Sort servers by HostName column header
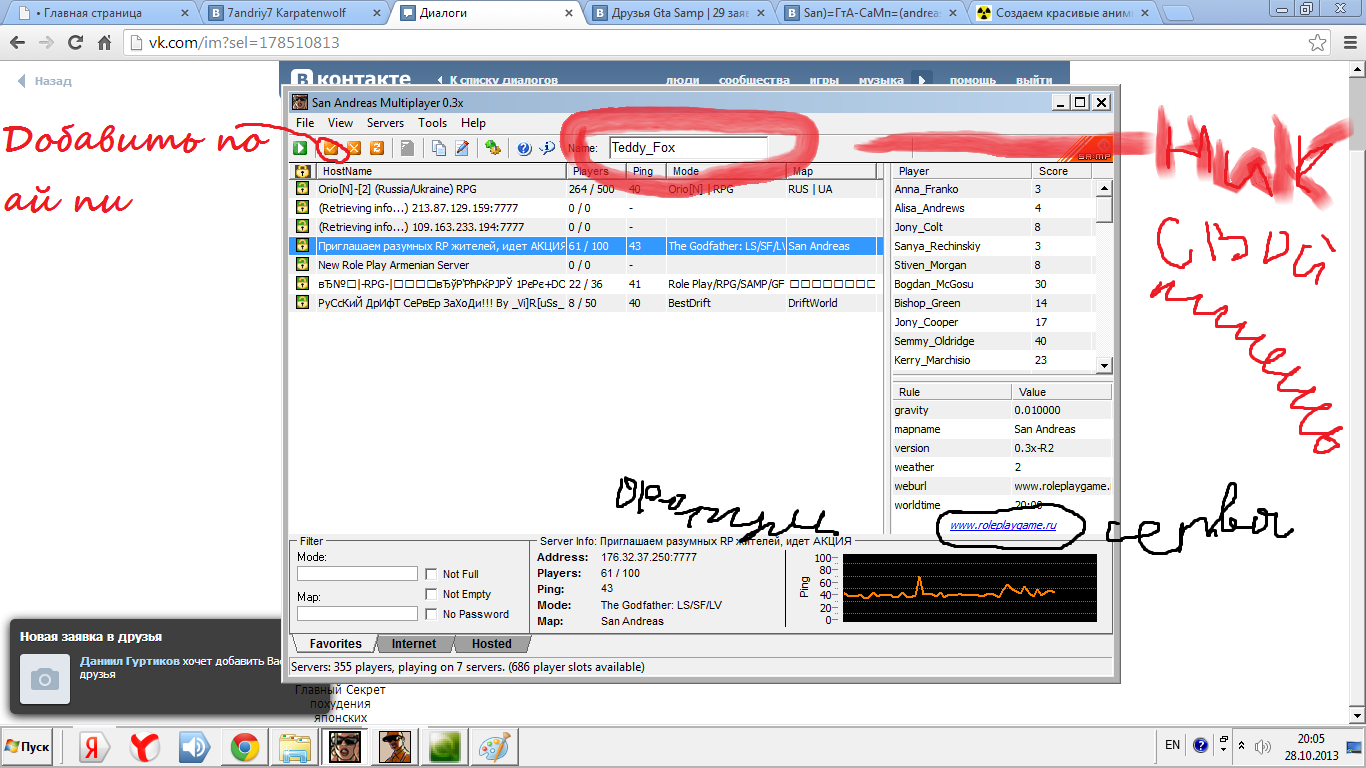Screen dimensions: 1366x768 point(440,171)
